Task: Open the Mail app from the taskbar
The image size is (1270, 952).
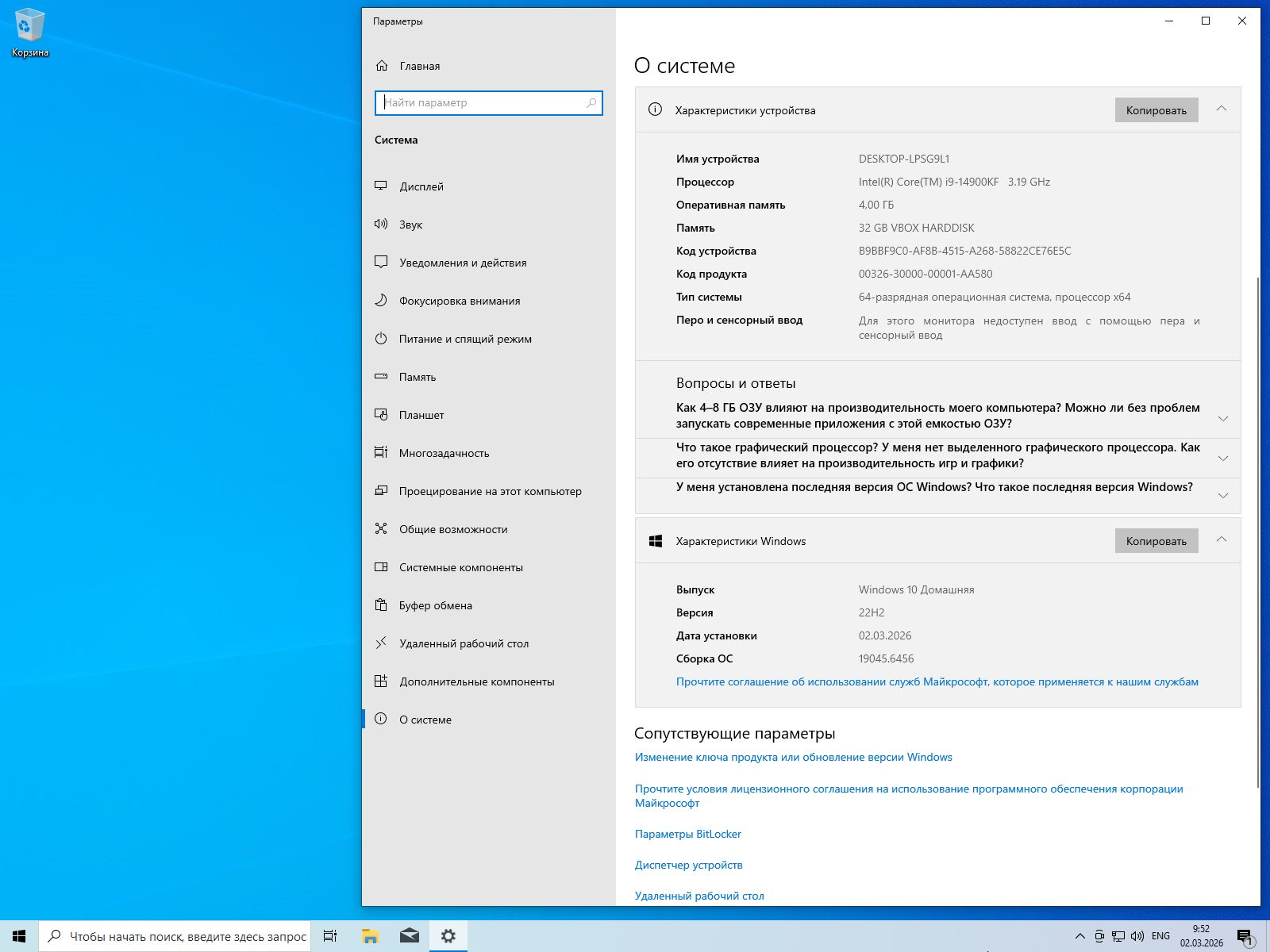Action: [409, 936]
